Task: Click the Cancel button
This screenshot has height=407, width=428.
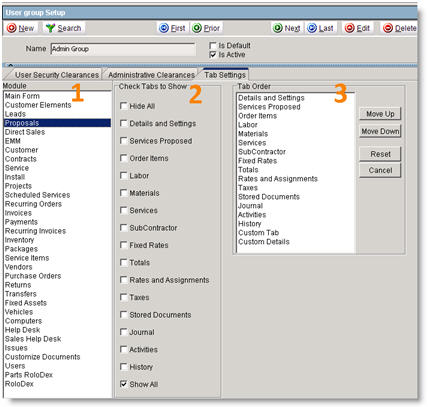Action: [x=380, y=170]
